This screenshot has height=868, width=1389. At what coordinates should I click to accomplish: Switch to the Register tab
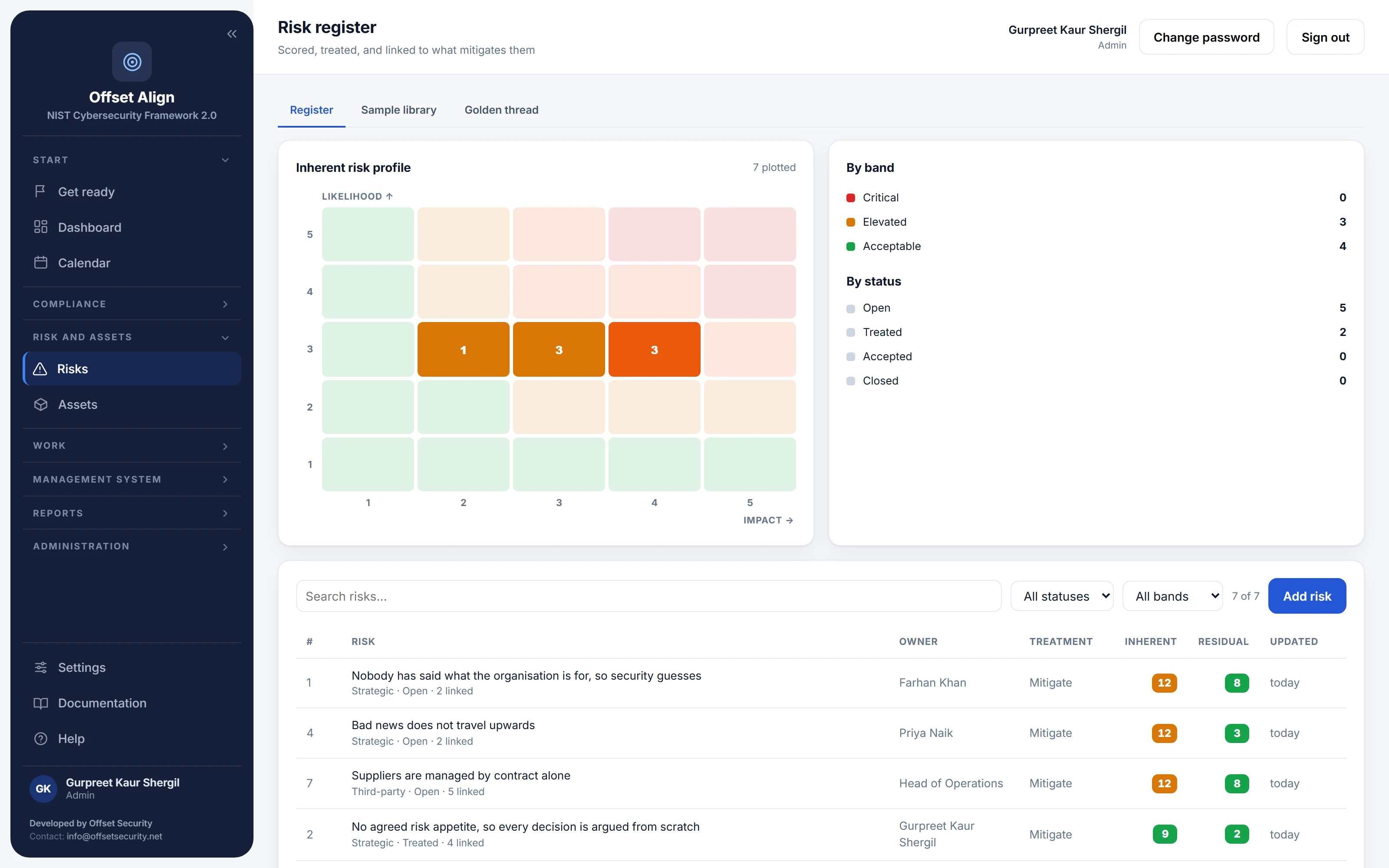(311, 110)
